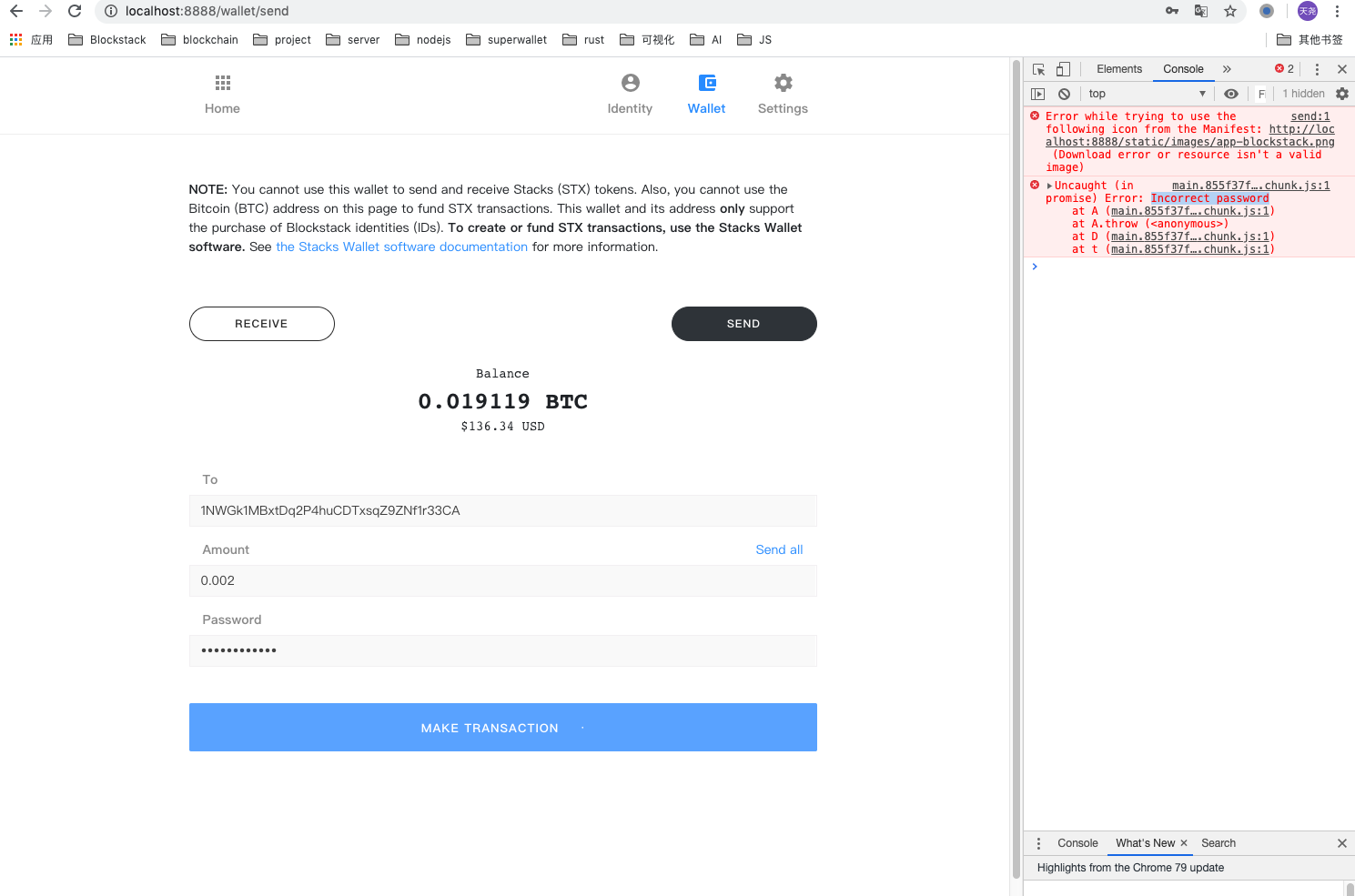1355x896 pixels.
Task: Open server bookmarks folder
Action: pyautogui.click(x=353, y=40)
